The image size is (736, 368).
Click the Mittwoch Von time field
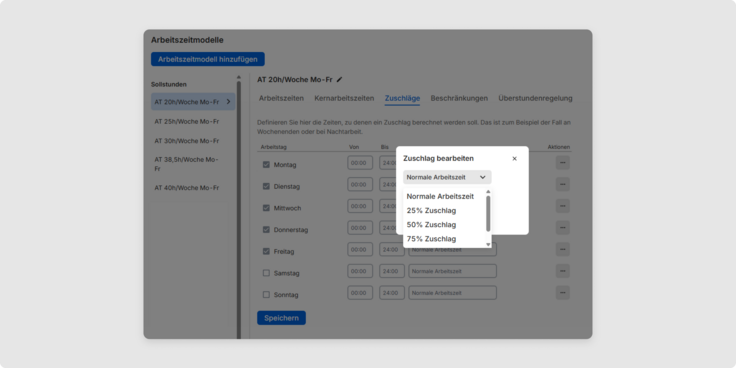coord(360,206)
